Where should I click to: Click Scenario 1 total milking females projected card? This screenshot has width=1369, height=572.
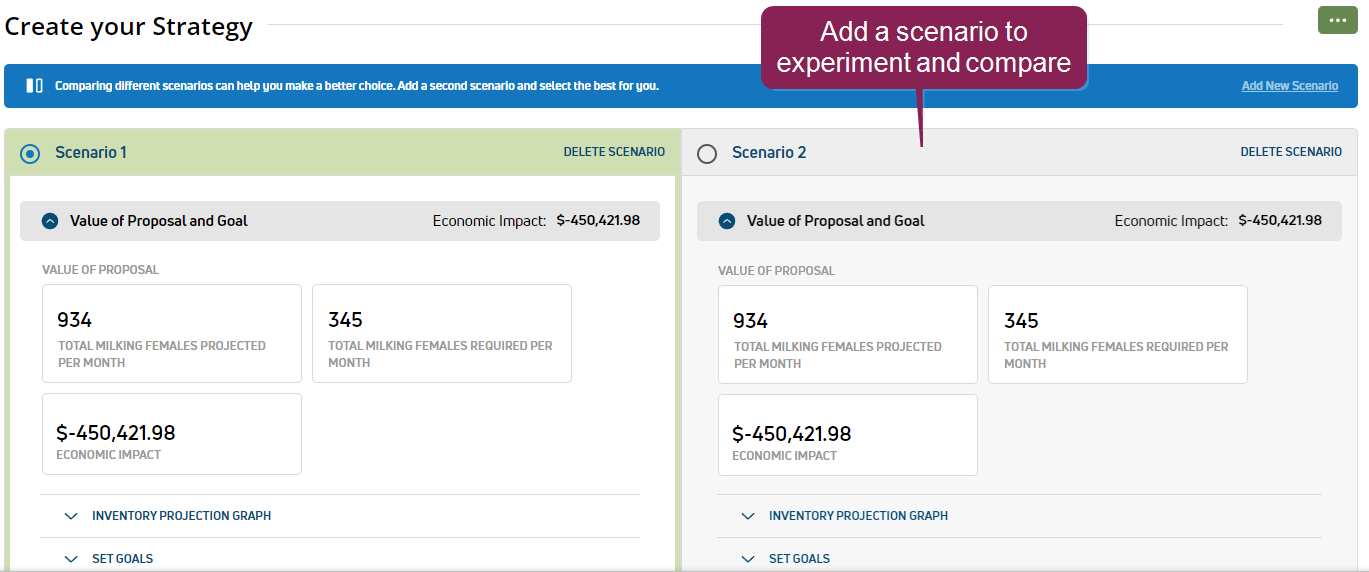tap(171, 334)
